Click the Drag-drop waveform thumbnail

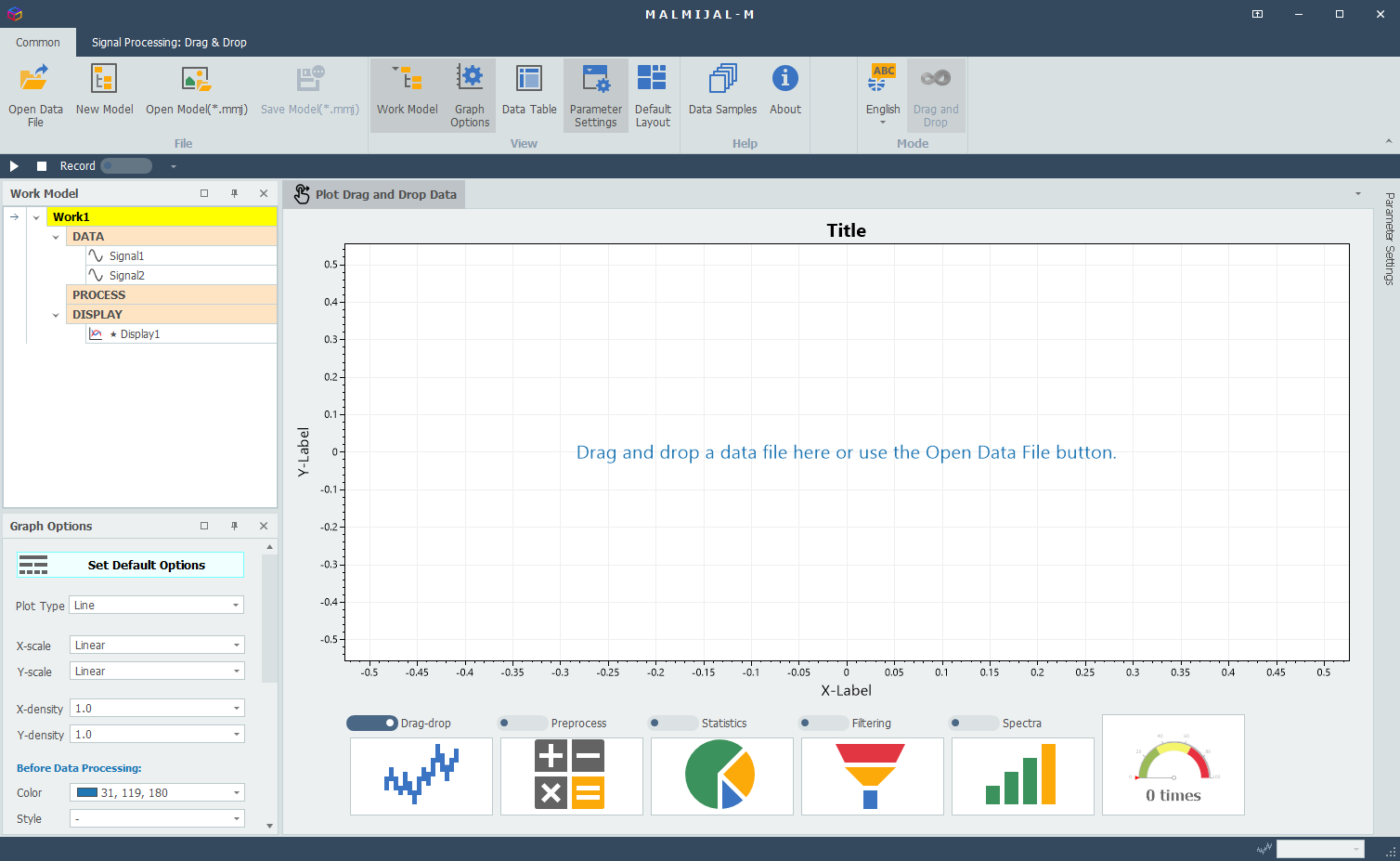[421, 776]
